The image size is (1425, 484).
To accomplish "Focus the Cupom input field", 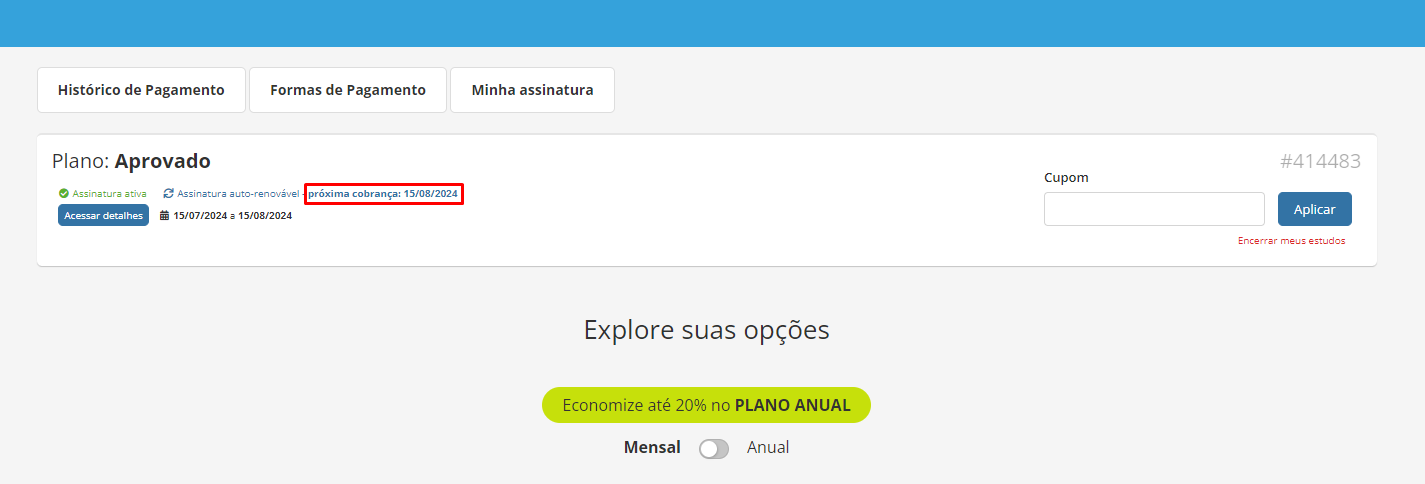I will pyautogui.click(x=1154, y=209).
